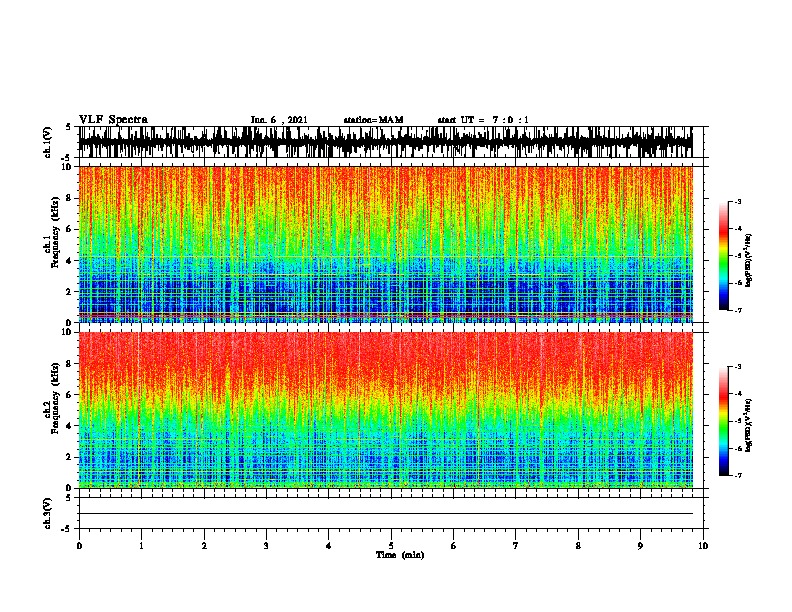Click the ch.1 PSD color bar
Image resolution: width=792 pixels, height=612 pixels.
tap(724, 256)
